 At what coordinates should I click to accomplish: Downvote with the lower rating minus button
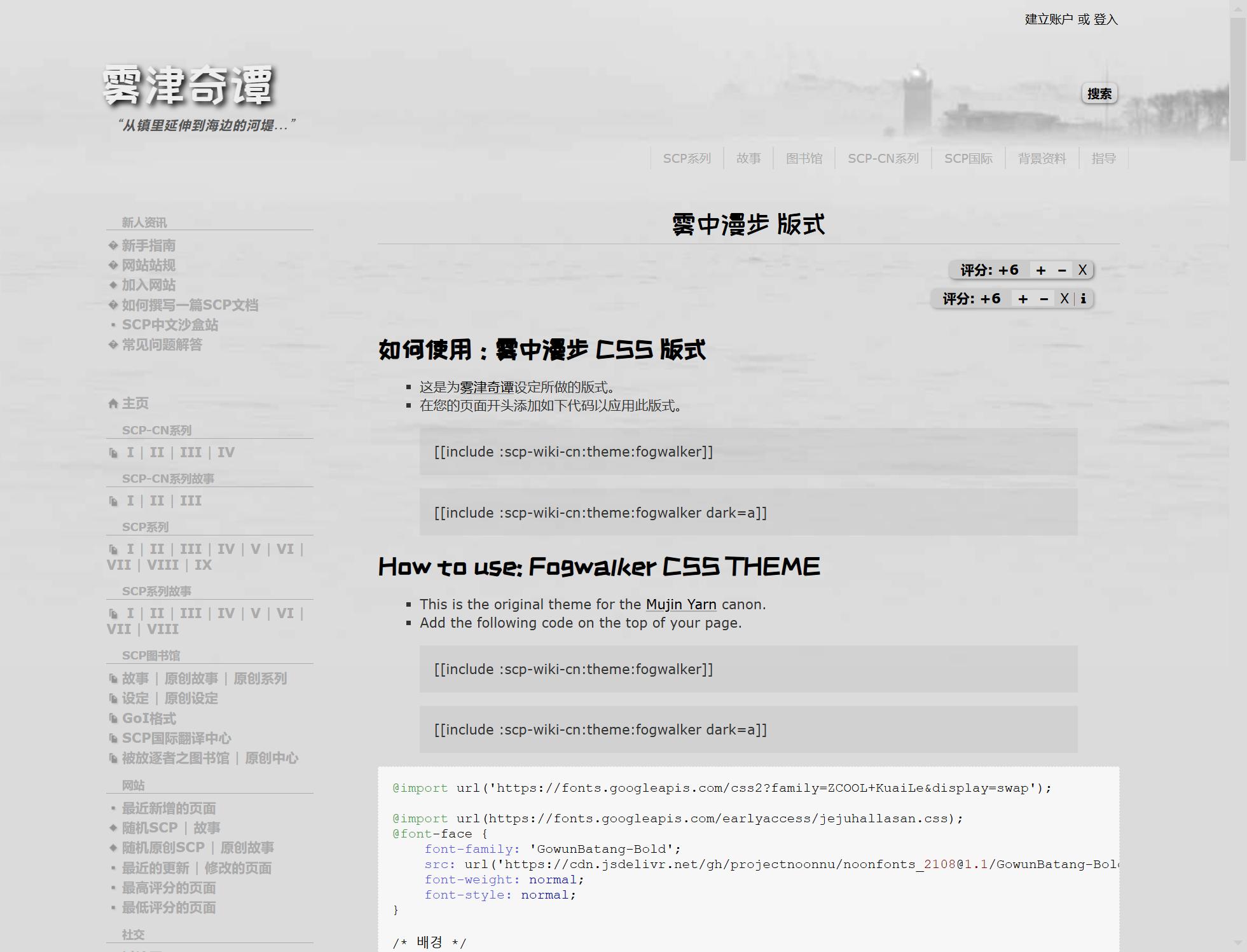1044,299
